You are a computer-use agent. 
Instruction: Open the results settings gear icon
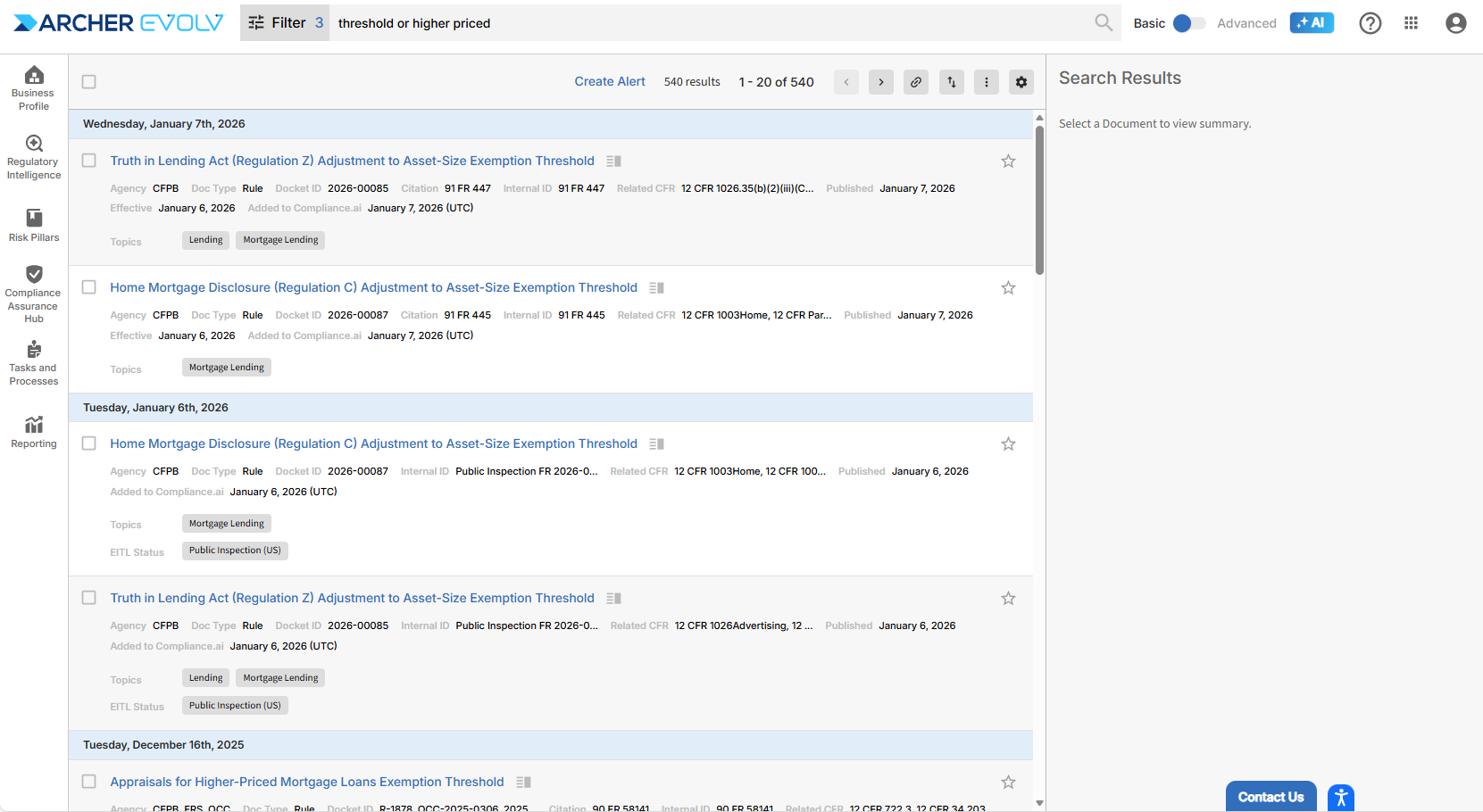[1021, 82]
